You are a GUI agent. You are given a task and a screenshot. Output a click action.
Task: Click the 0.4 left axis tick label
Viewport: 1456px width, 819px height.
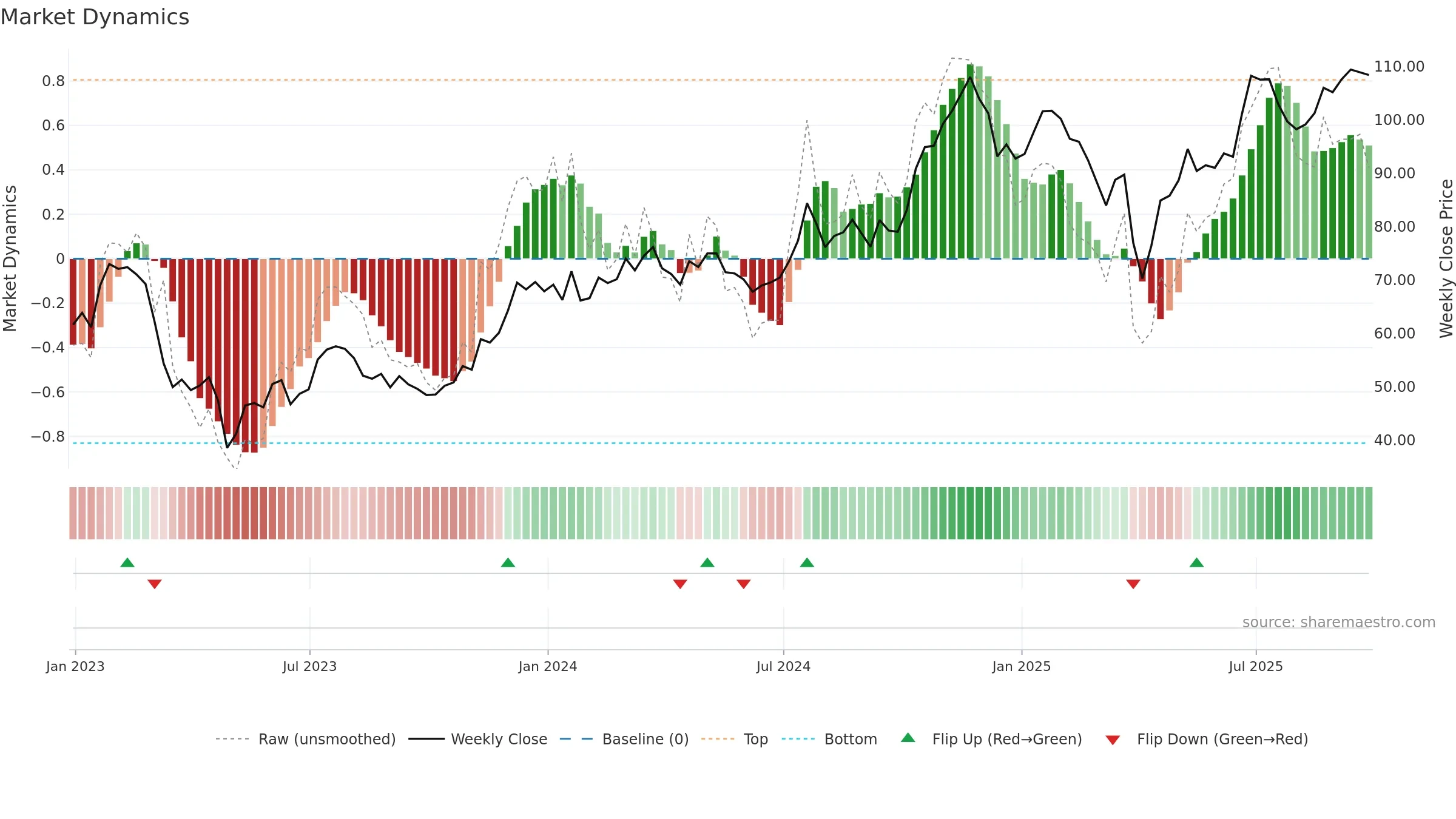click(x=53, y=170)
